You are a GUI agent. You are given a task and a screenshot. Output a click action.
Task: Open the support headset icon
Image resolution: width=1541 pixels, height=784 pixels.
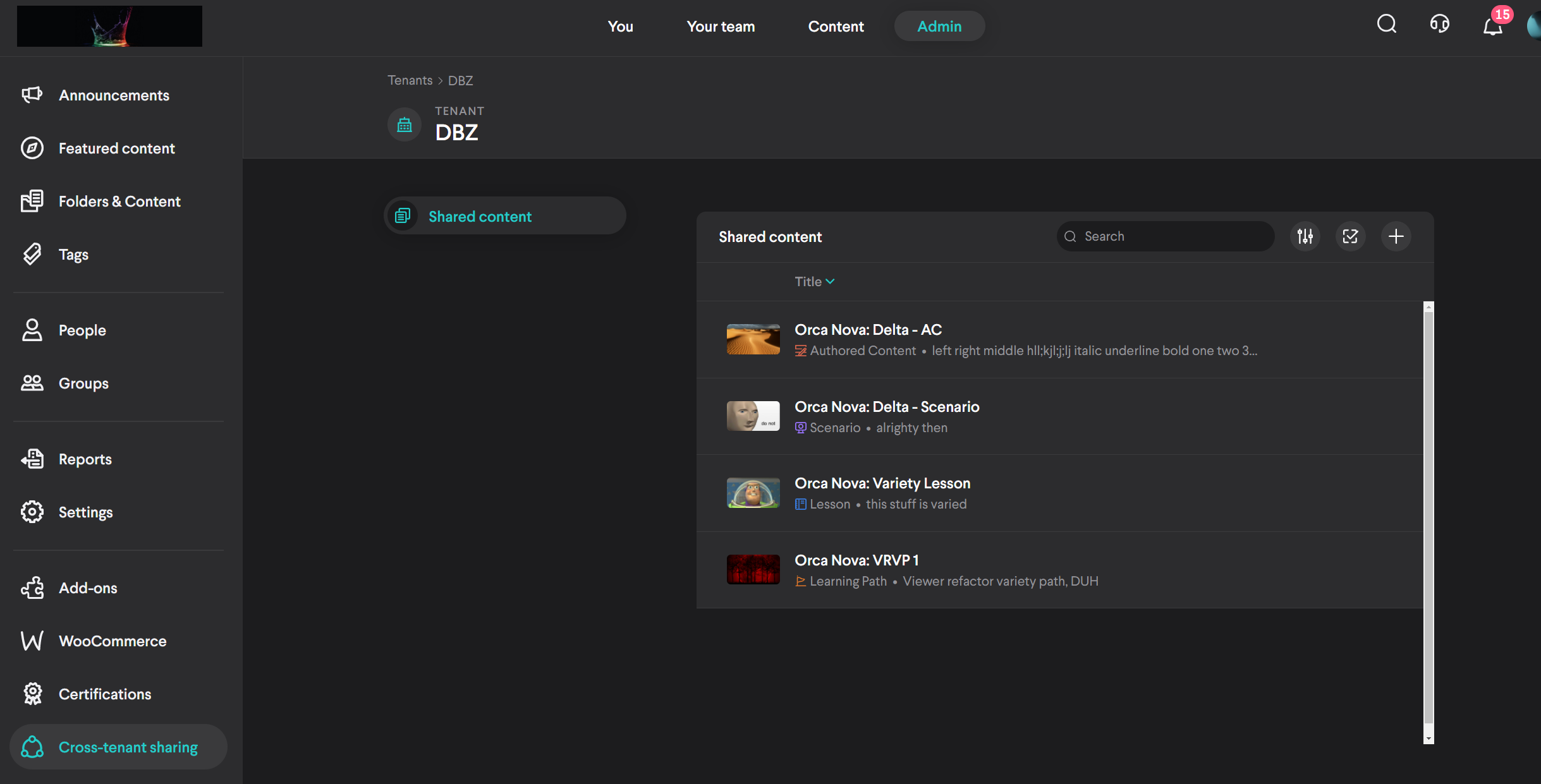click(x=1439, y=25)
